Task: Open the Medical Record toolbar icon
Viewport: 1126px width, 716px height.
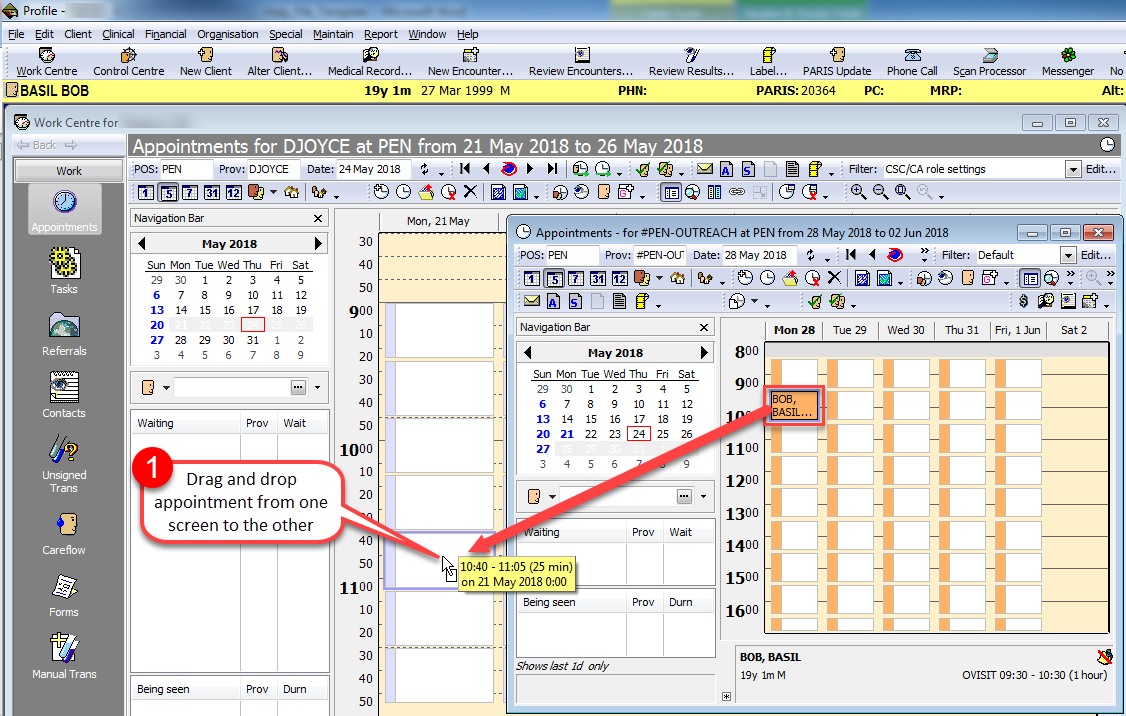Action: (x=370, y=62)
